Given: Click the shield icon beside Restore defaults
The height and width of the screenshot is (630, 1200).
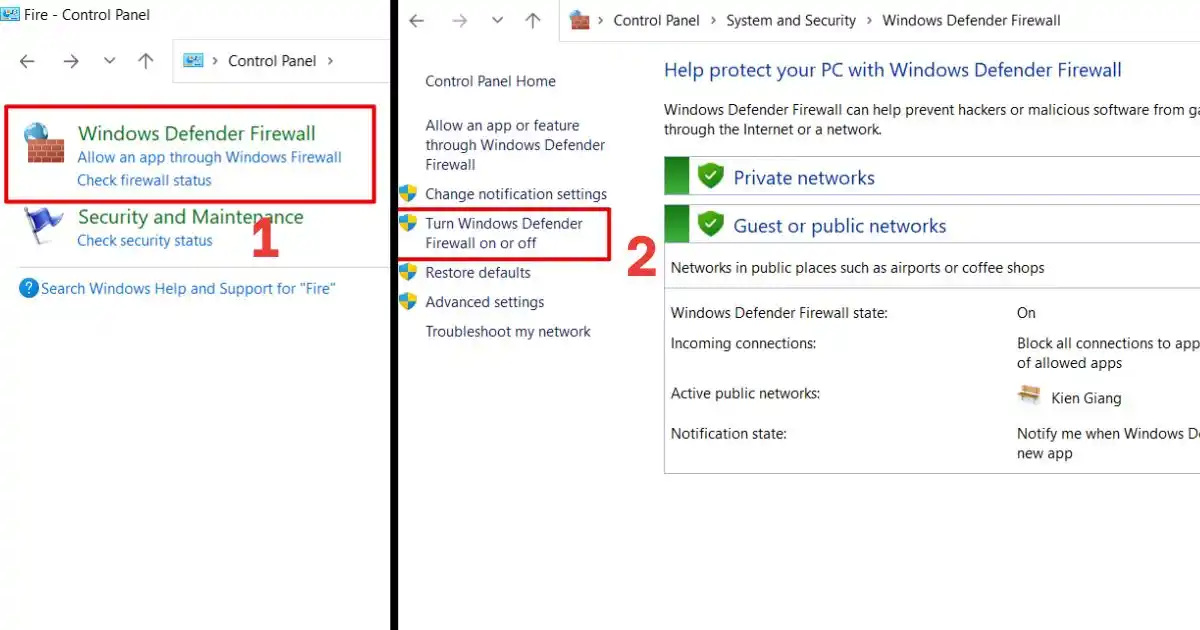Looking at the screenshot, I should tap(407, 273).
